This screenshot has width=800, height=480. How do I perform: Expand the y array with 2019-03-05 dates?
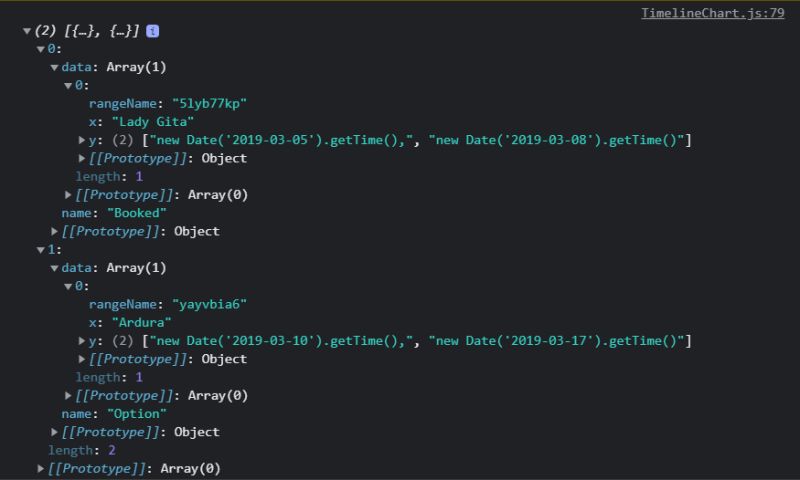(x=82, y=140)
